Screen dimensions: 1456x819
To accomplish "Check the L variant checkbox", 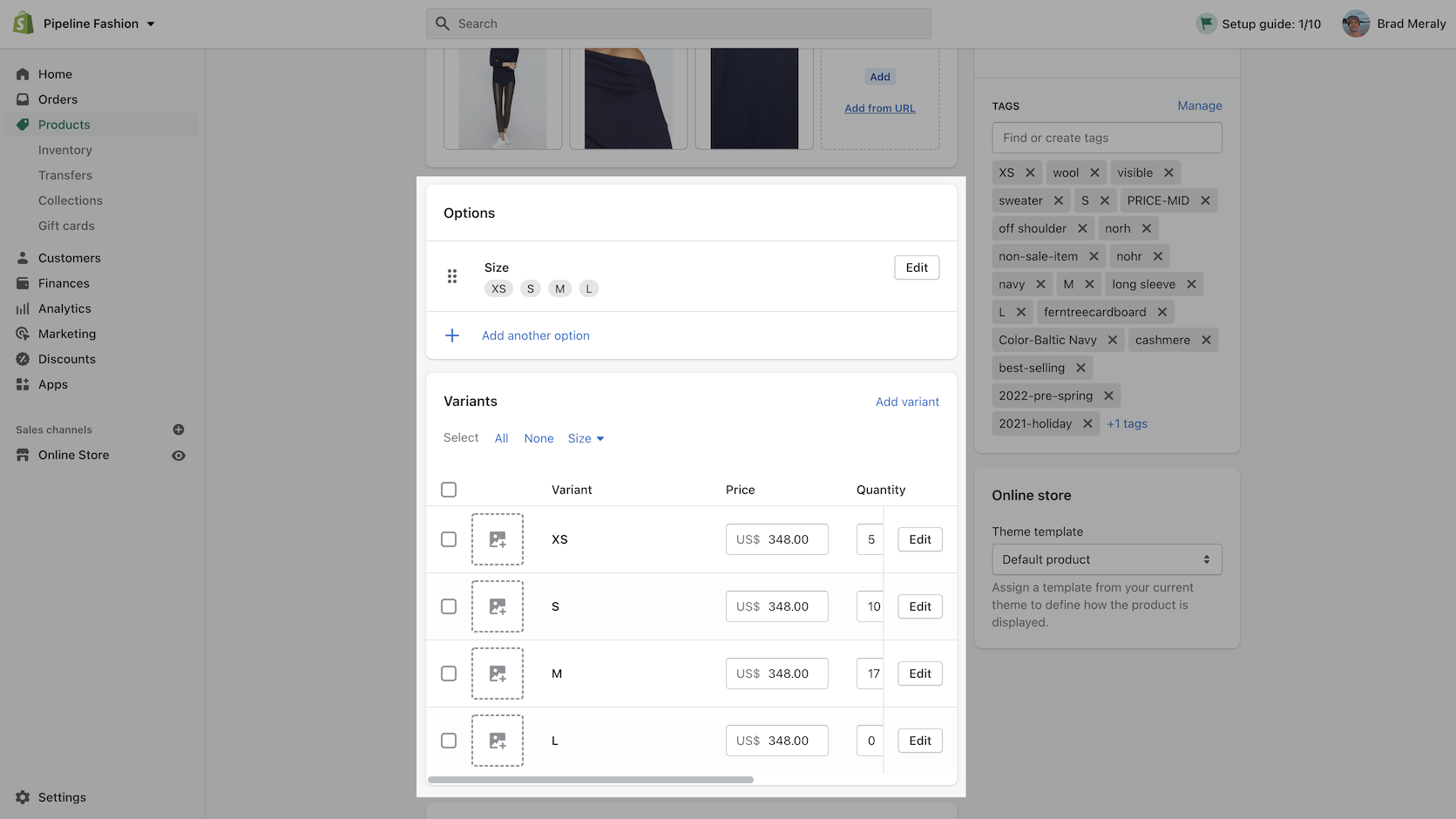I will (449, 741).
